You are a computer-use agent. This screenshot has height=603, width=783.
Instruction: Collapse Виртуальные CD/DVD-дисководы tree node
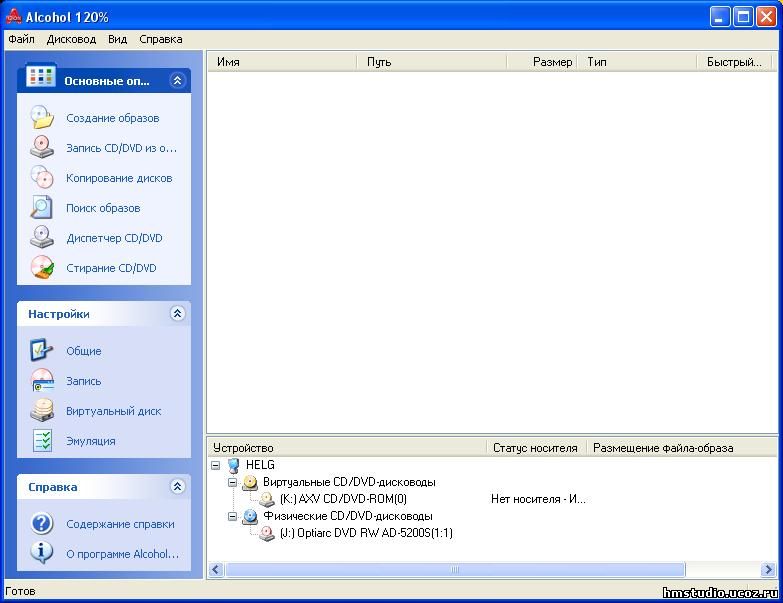[232, 482]
